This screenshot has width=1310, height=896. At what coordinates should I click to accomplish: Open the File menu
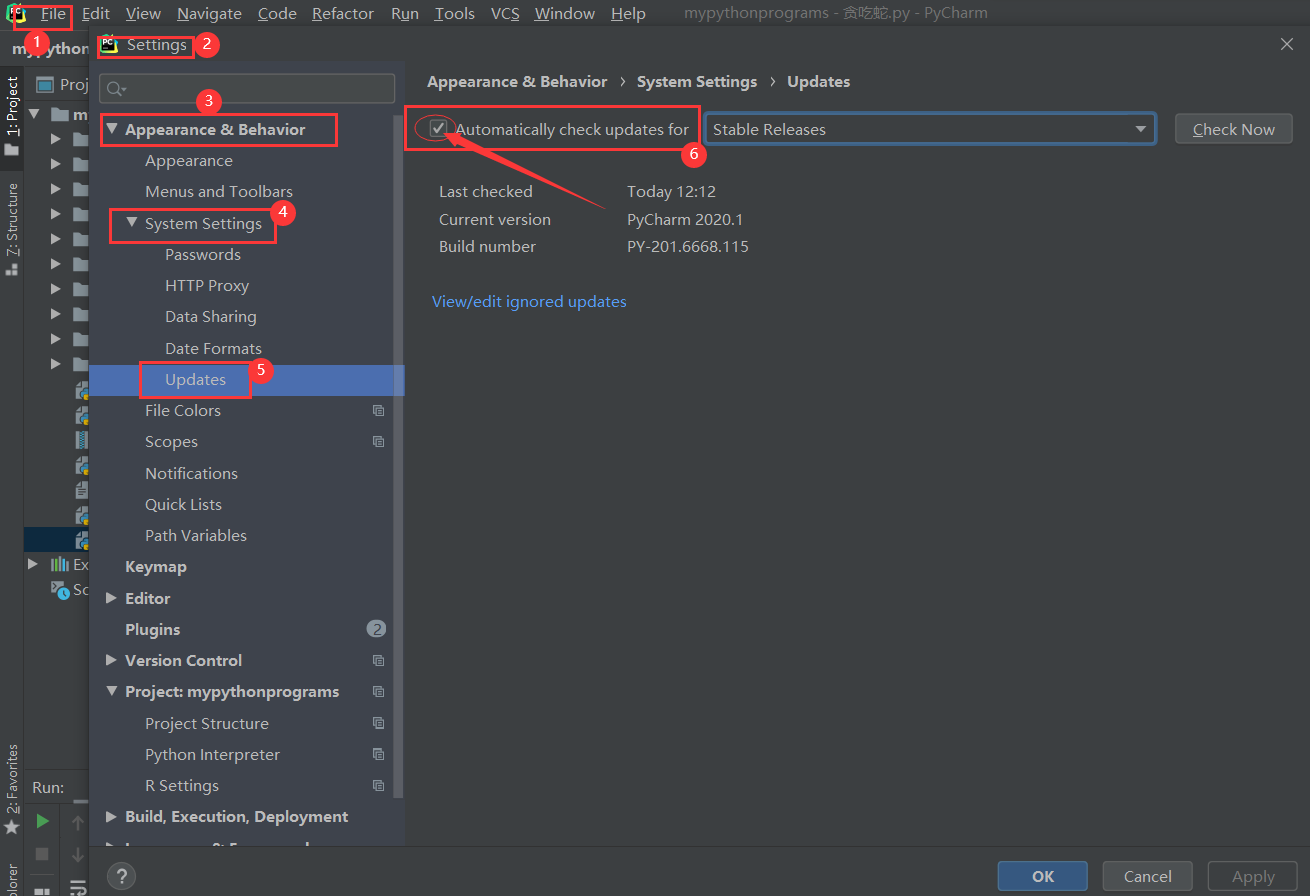point(53,14)
